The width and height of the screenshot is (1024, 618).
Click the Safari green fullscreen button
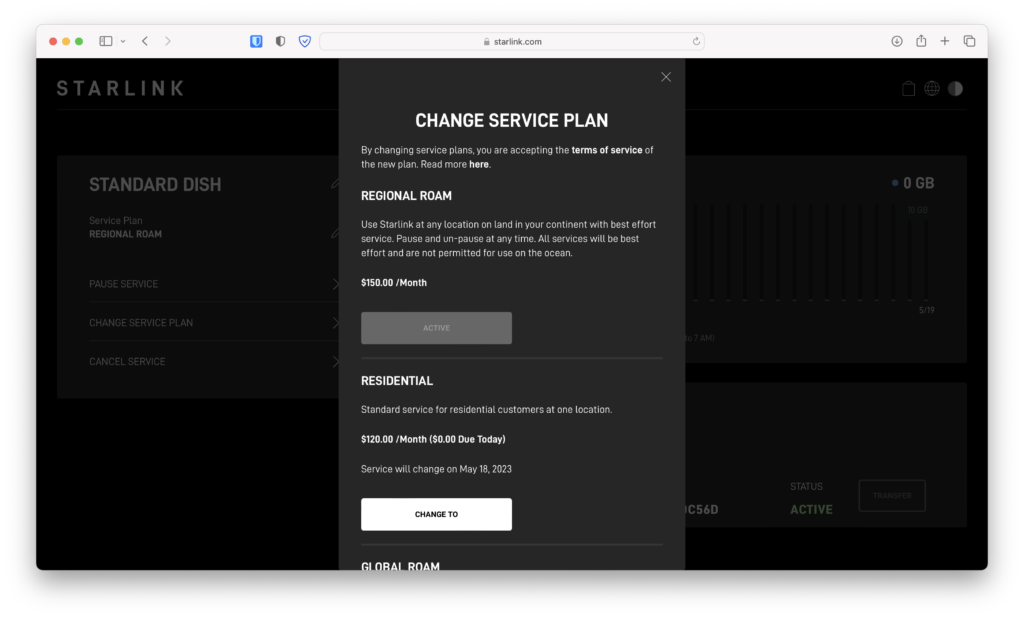[x=79, y=41]
